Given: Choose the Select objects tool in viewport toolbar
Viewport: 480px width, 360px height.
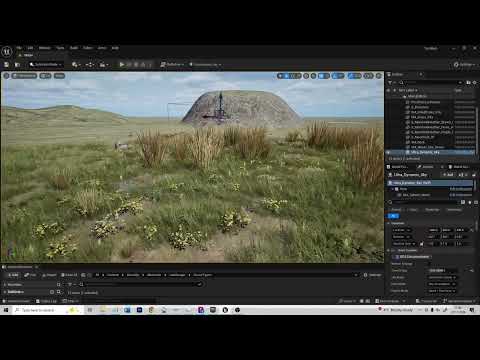Looking at the screenshot, I should tap(280, 76).
